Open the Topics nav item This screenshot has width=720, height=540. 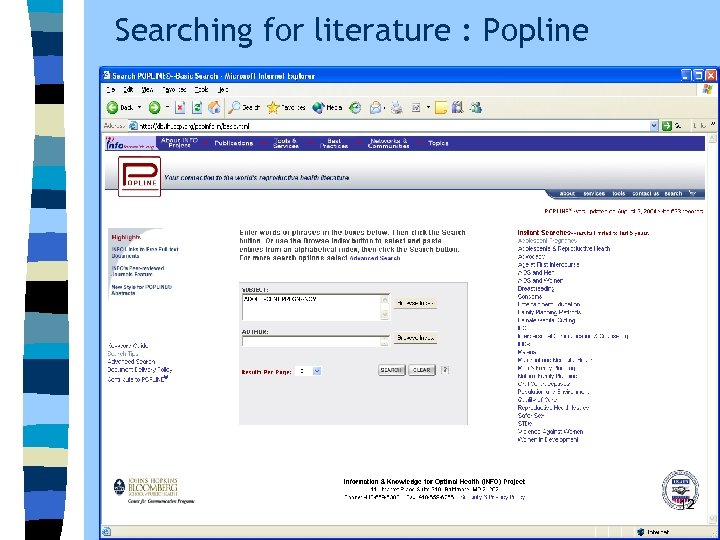(438, 143)
